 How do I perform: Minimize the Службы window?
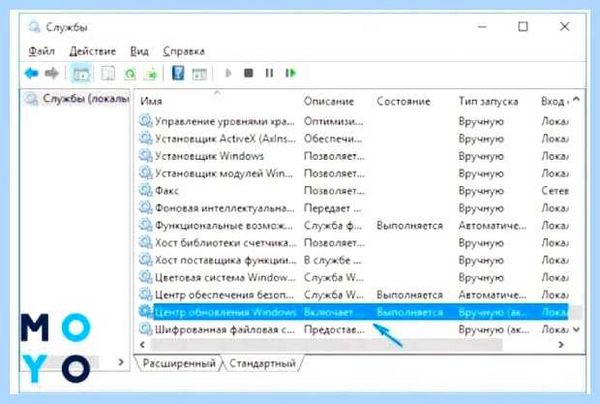coord(482,26)
